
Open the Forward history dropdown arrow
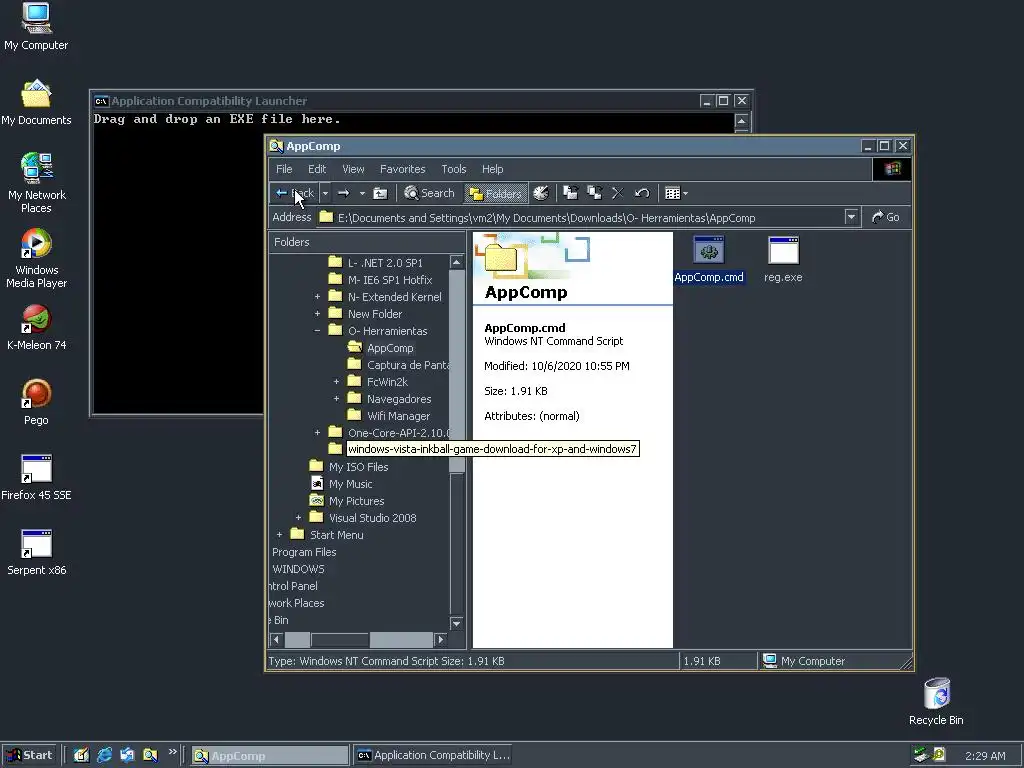(362, 193)
